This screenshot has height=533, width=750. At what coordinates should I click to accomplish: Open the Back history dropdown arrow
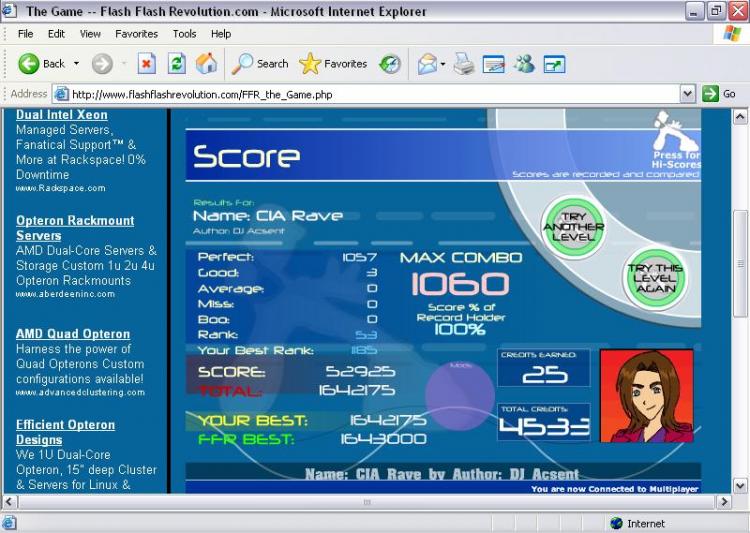[x=76, y=64]
